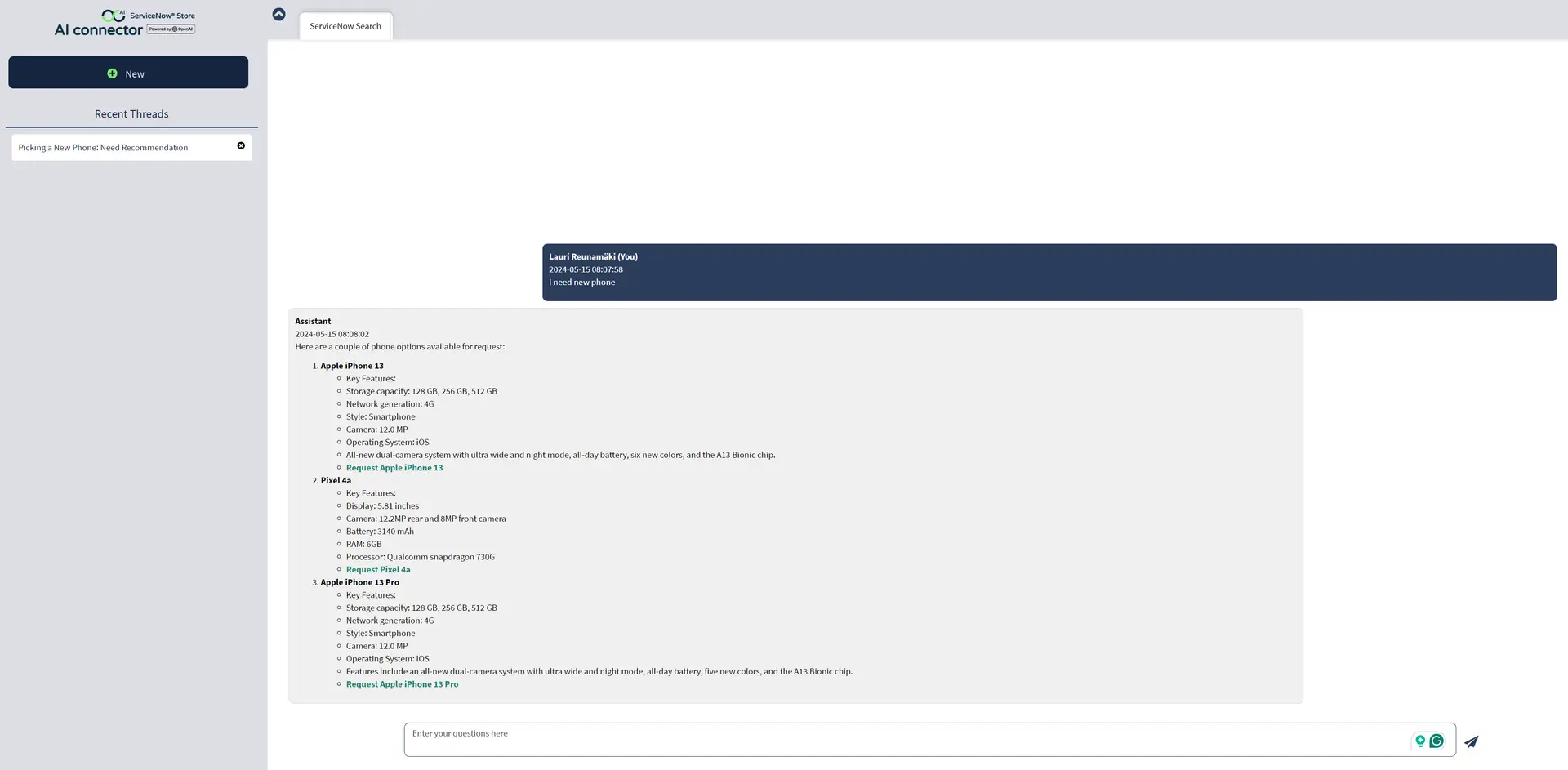Viewport: 1568px width, 770px height.
Task: Click the timestamp 2024-05-15 08:08:02
Action: click(x=332, y=334)
